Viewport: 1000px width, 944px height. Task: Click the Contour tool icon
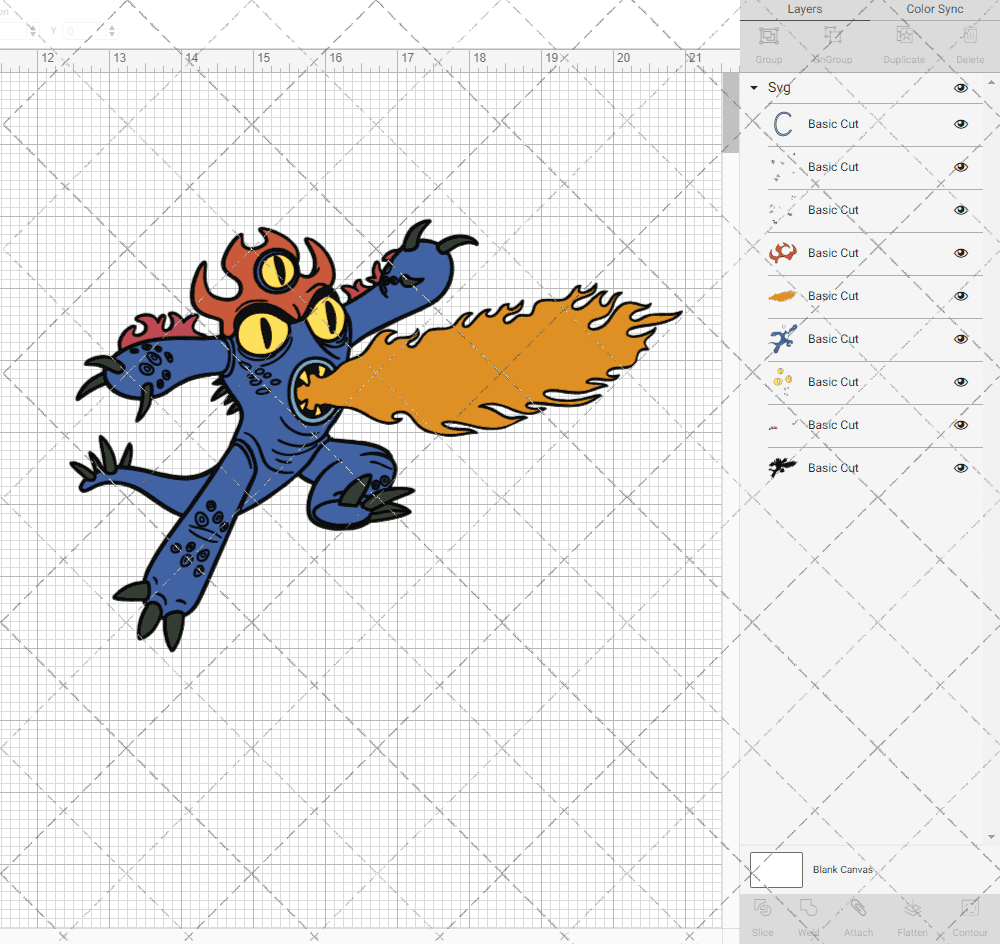pyautogui.click(x=969, y=908)
